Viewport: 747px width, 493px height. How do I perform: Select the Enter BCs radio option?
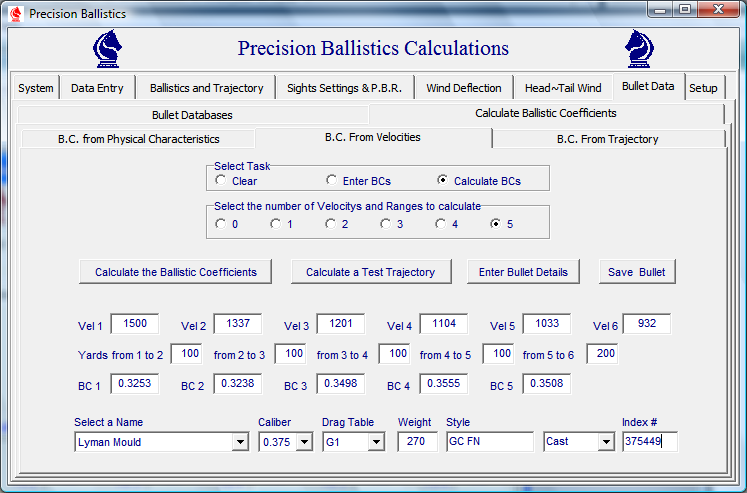(332, 181)
